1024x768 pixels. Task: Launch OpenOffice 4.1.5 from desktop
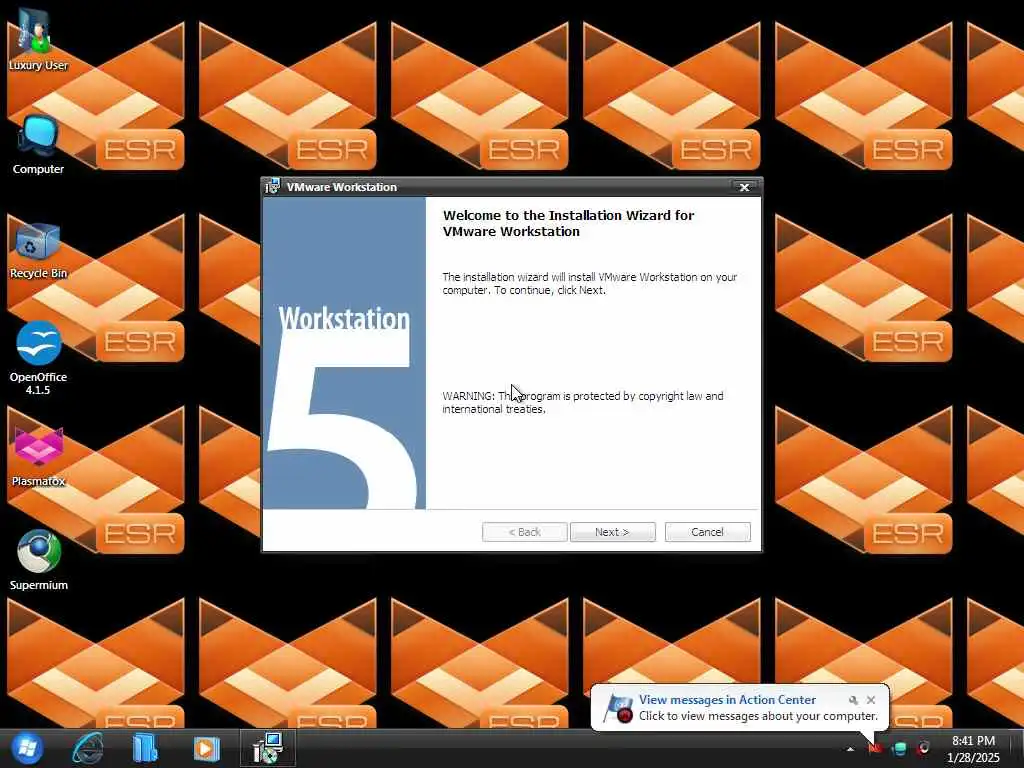(x=38, y=358)
